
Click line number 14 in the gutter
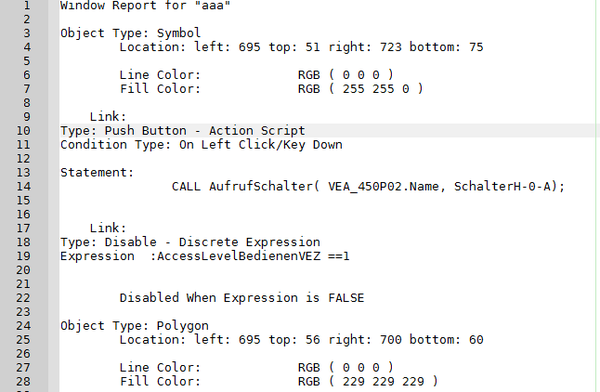(x=23, y=186)
